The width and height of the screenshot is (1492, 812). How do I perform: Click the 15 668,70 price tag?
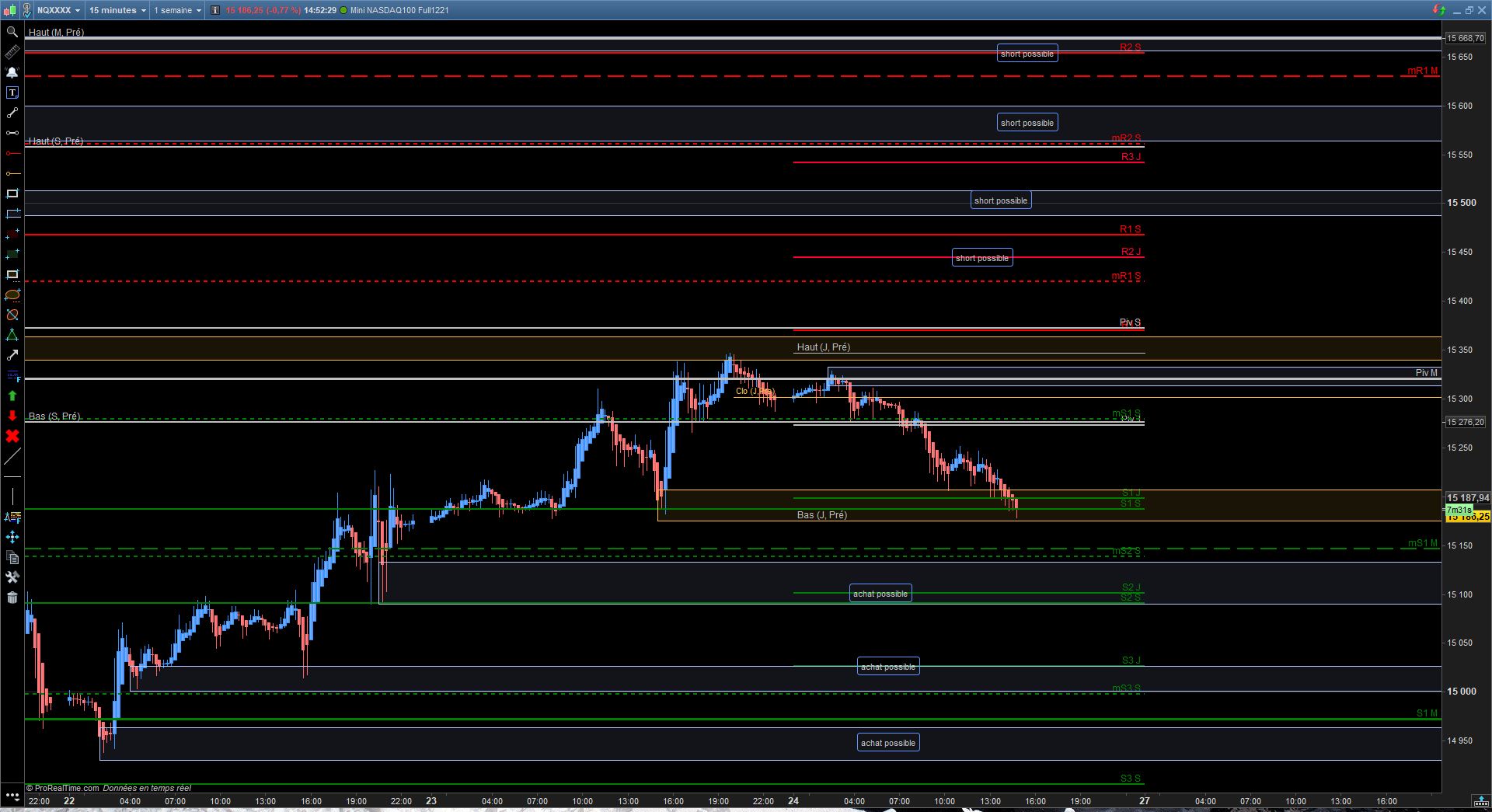click(x=1466, y=38)
